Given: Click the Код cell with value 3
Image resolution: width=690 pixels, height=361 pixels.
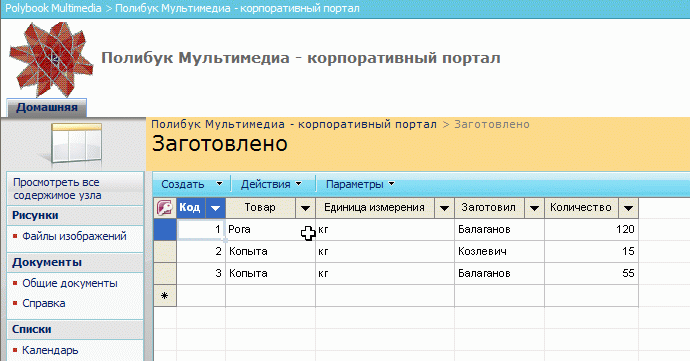Looking at the screenshot, I should tap(201, 273).
